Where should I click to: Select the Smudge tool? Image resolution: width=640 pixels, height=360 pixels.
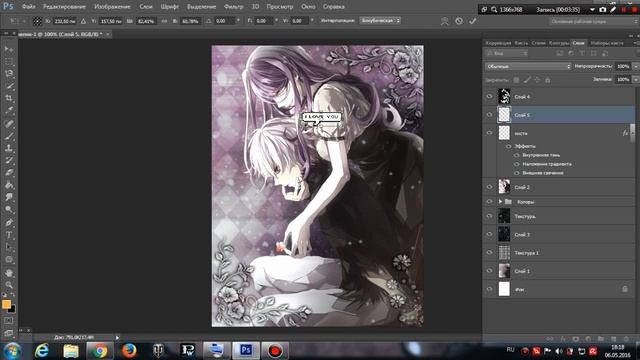(x=9, y=197)
